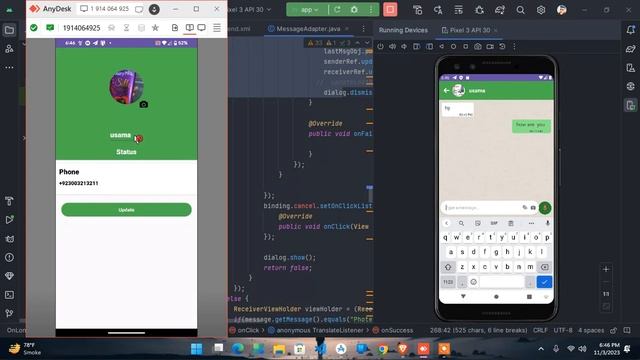Stop the running app with red square button

tap(390, 9)
